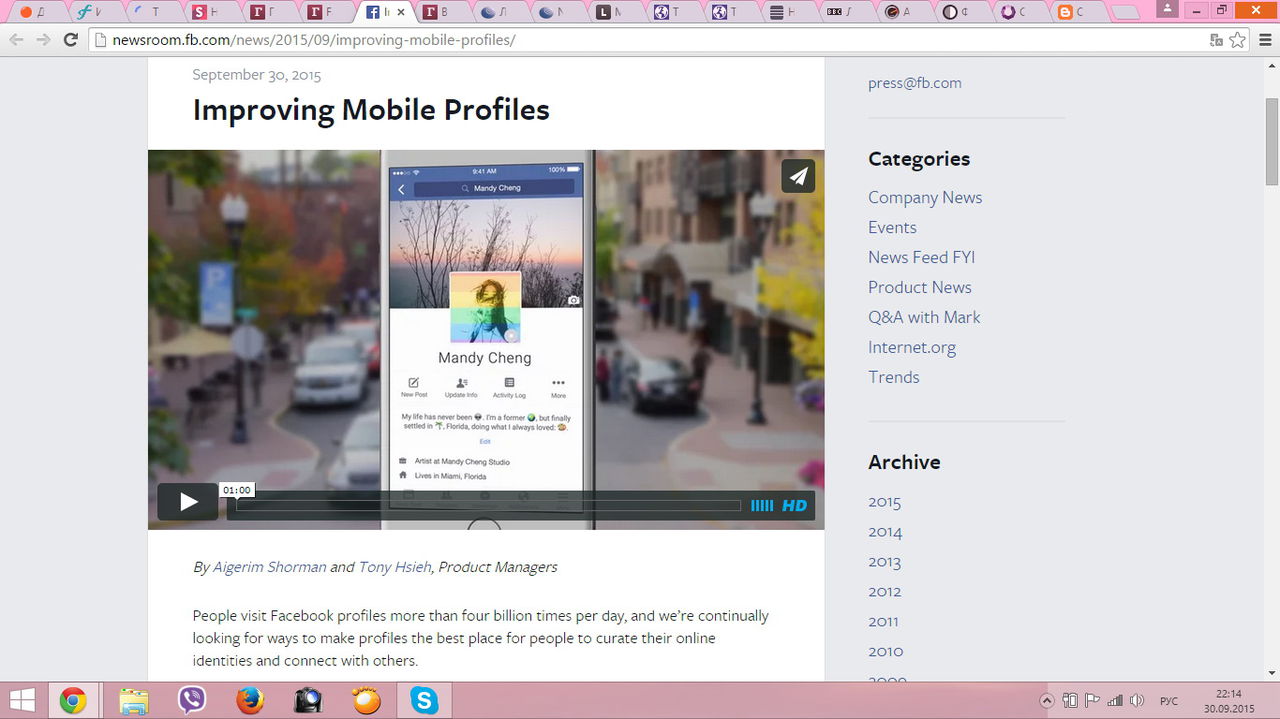Adjust the video volume bars

(x=762, y=506)
